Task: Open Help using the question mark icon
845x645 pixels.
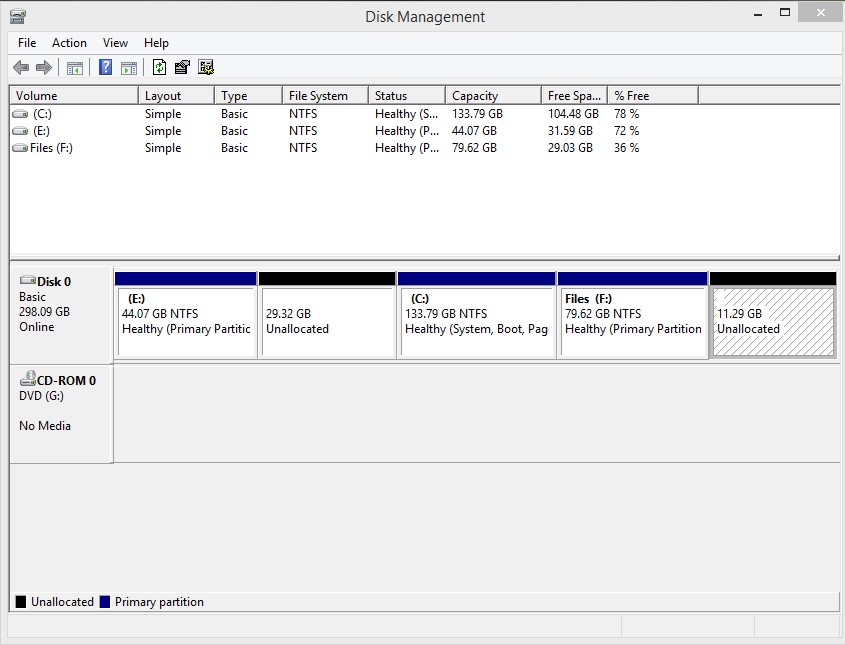Action: (x=104, y=67)
